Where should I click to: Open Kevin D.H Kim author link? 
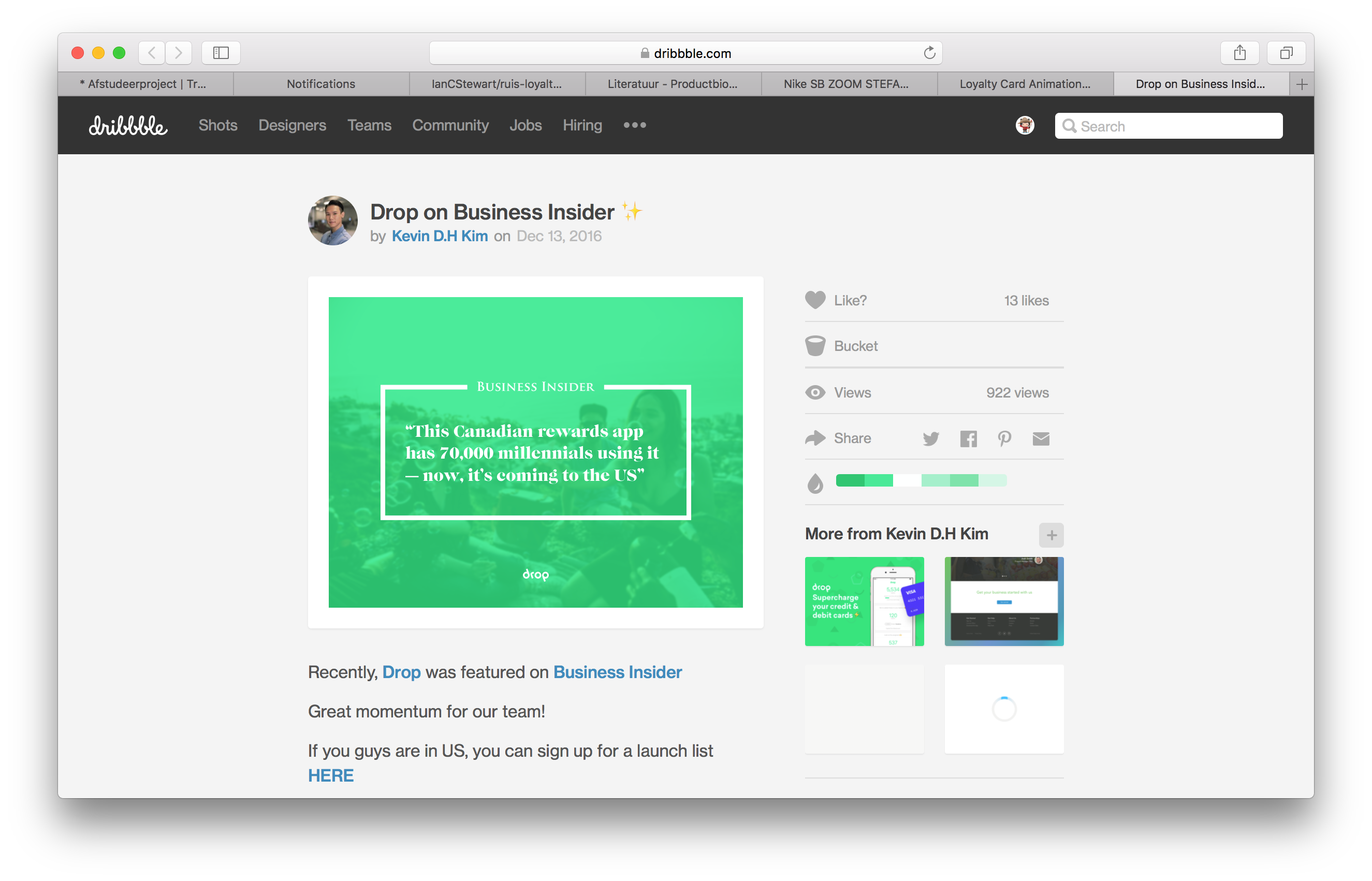[x=440, y=236]
